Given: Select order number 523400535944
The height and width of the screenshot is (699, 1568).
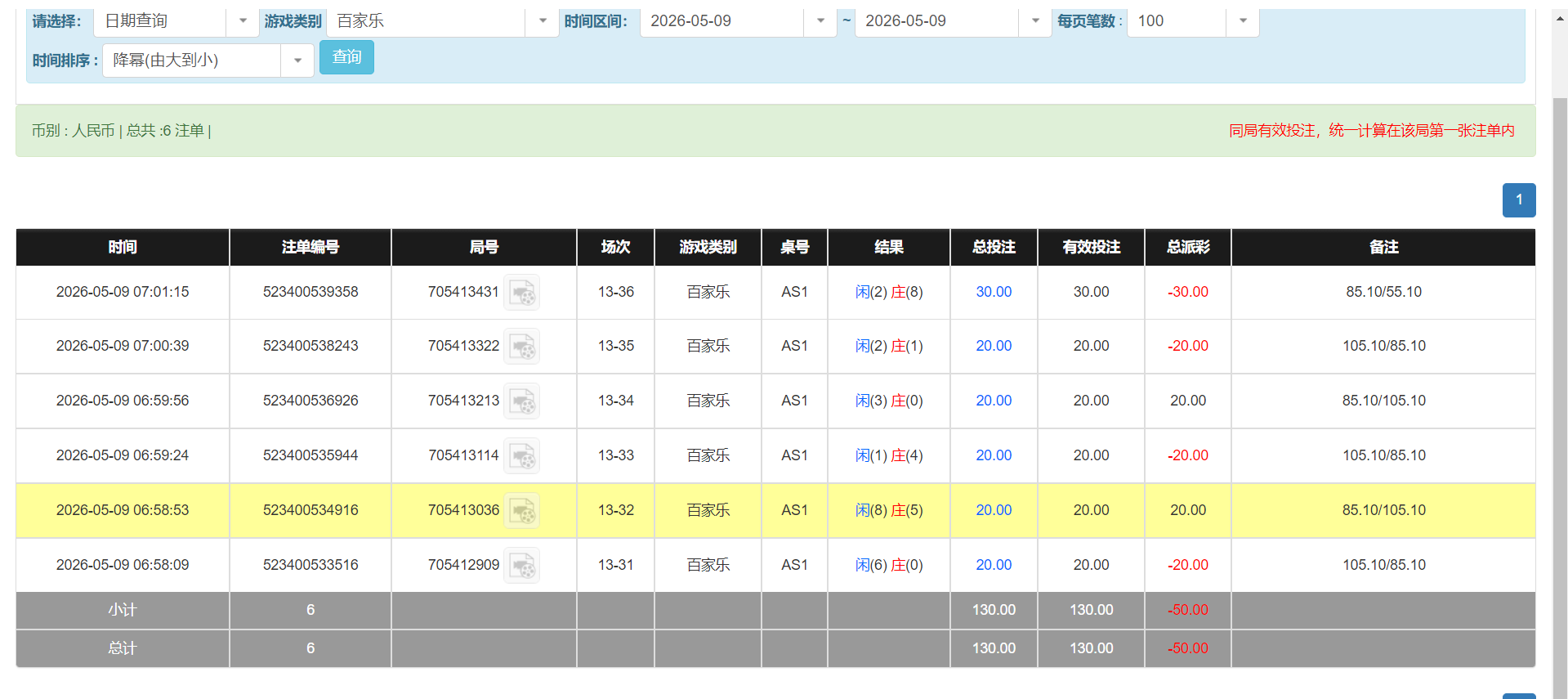Looking at the screenshot, I should click(310, 455).
